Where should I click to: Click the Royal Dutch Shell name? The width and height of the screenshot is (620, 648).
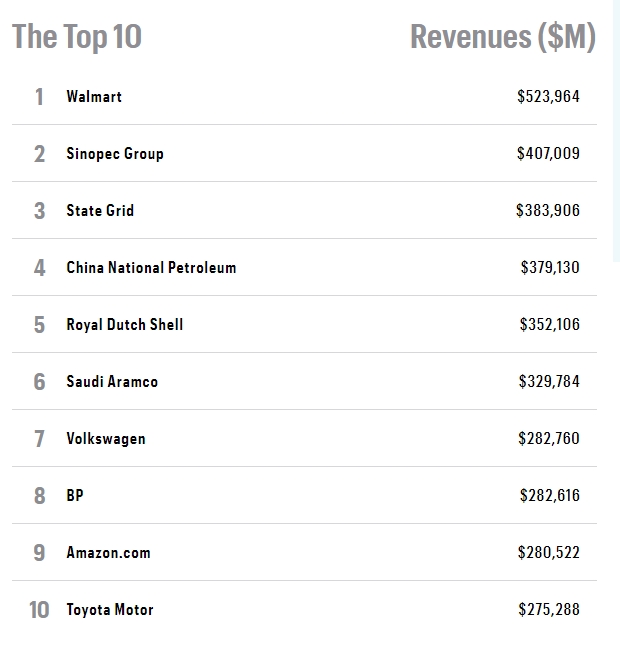click(x=125, y=325)
